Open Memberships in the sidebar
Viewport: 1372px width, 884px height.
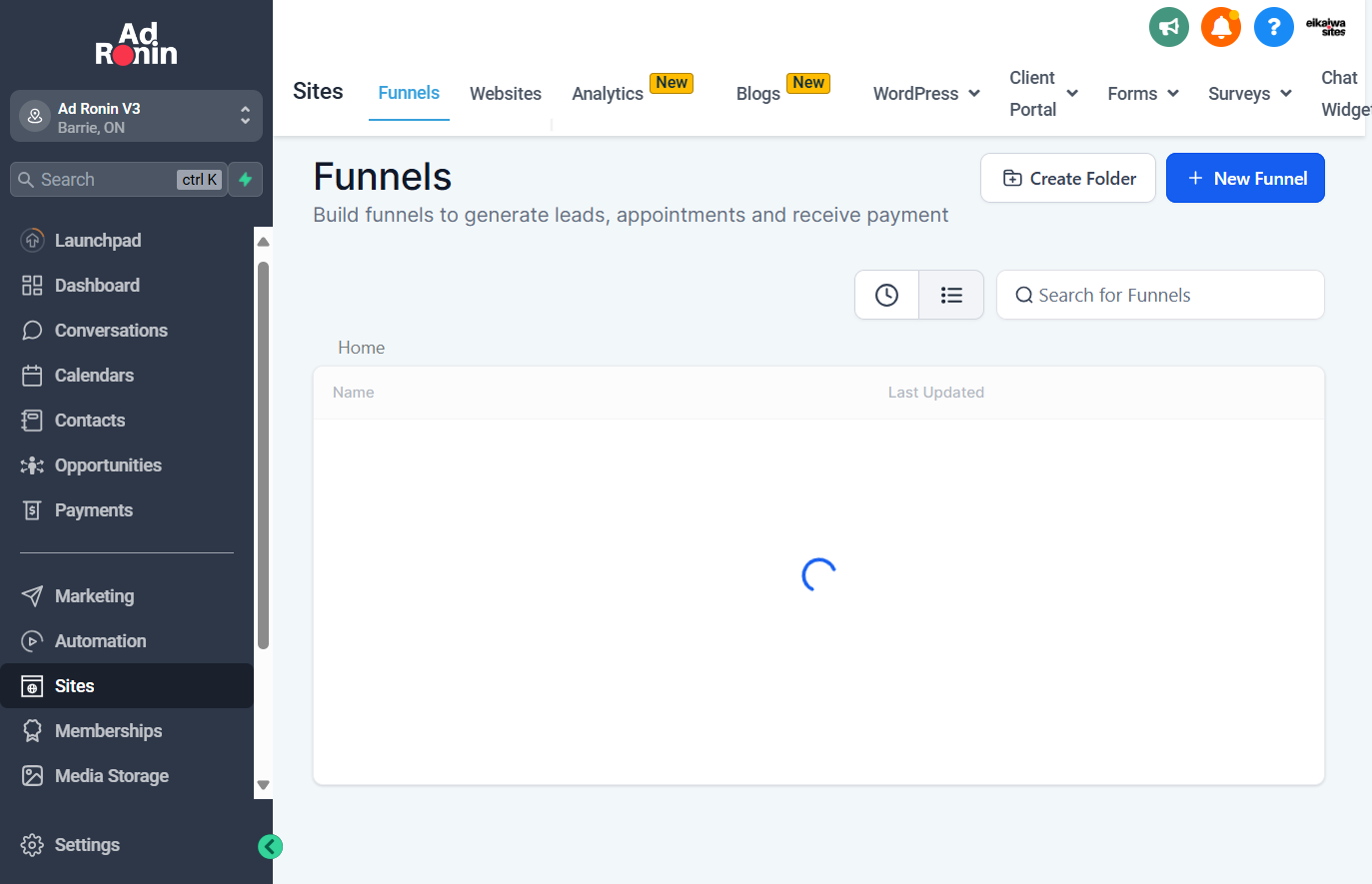[127, 731]
